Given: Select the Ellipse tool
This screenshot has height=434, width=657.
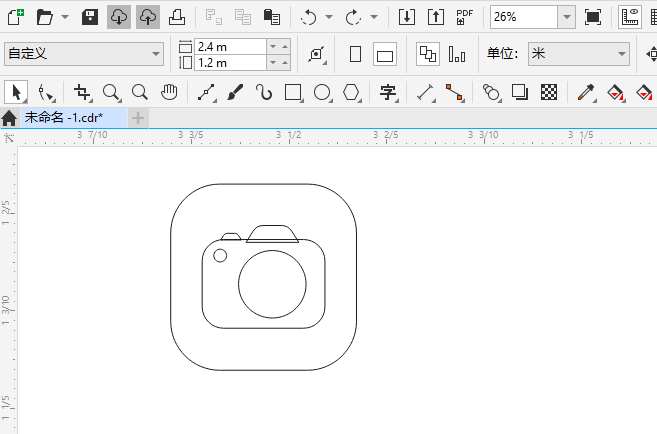Looking at the screenshot, I should 322,92.
